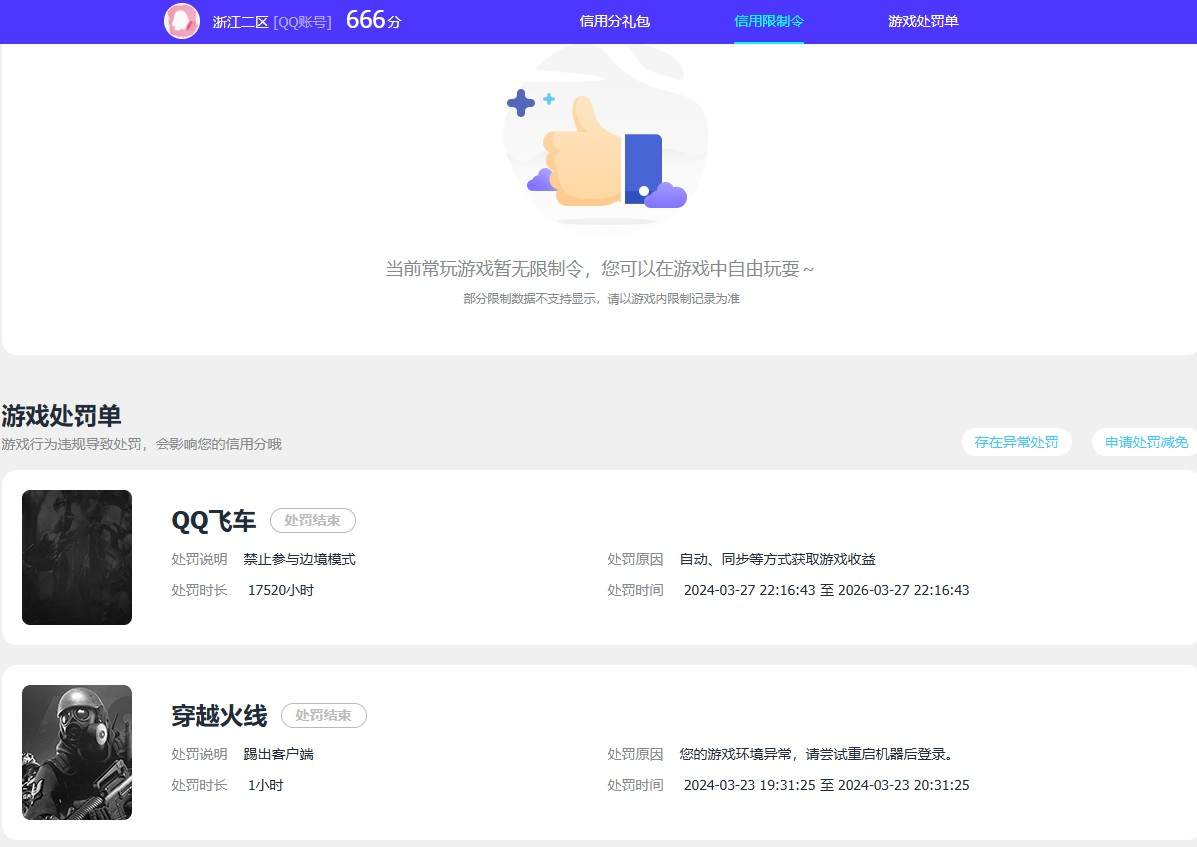Click 处罚结束 badge beside 穿越火线
This screenshot has height=847, width=1197.
pyautogui.click(x=324, y=716)
